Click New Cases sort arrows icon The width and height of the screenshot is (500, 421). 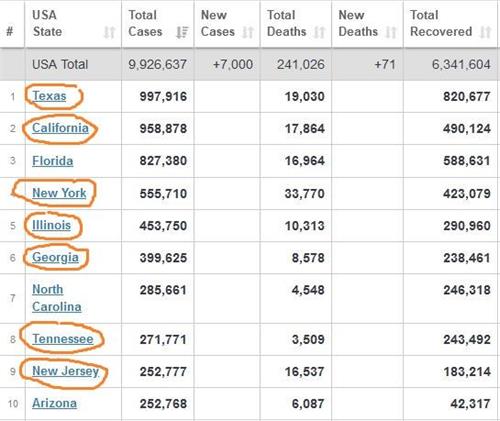tap(248, 32)
